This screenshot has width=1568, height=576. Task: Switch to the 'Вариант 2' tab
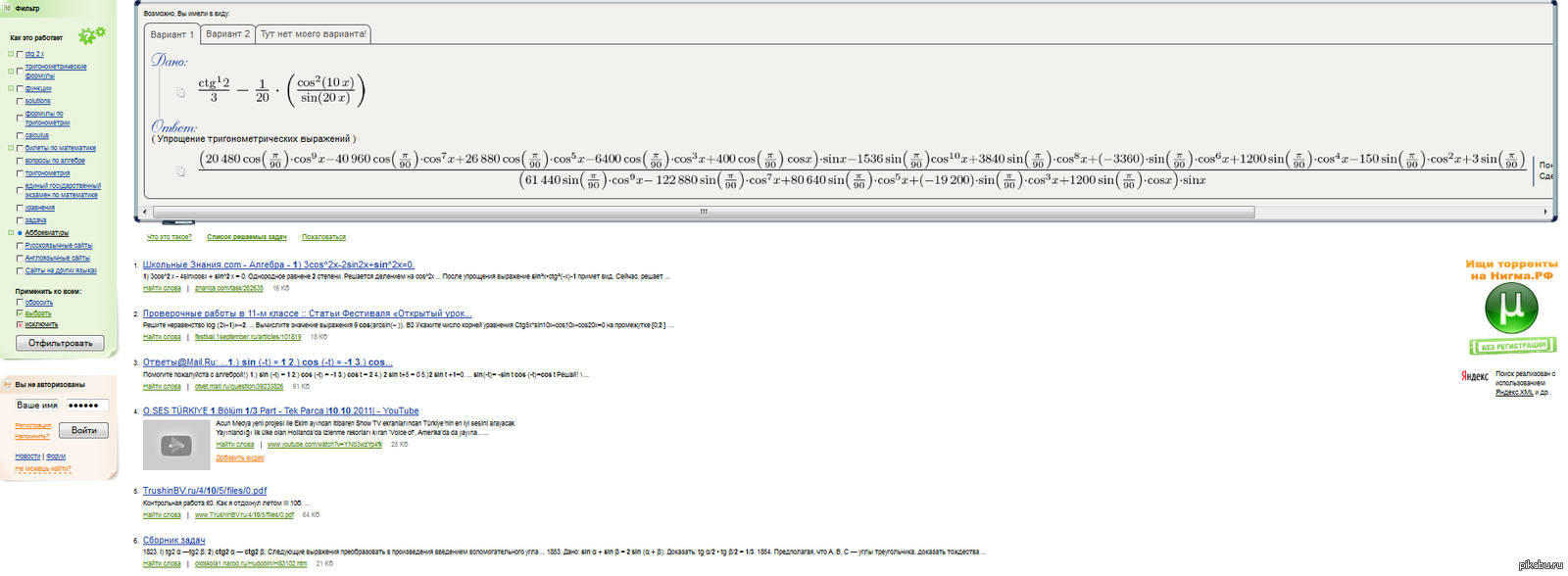coord(227,34)
